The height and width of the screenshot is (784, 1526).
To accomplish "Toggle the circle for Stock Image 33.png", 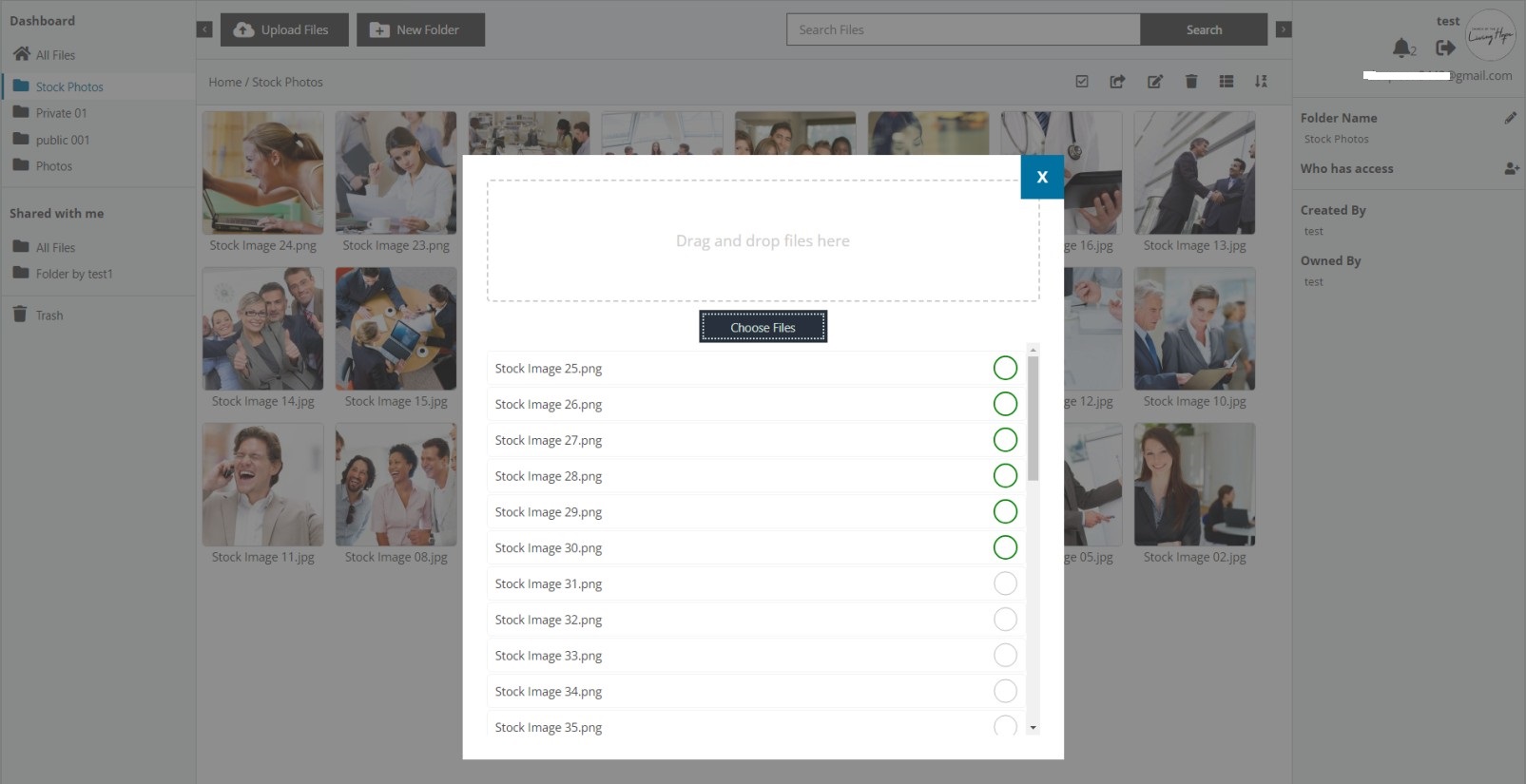I will point(1005,656).
